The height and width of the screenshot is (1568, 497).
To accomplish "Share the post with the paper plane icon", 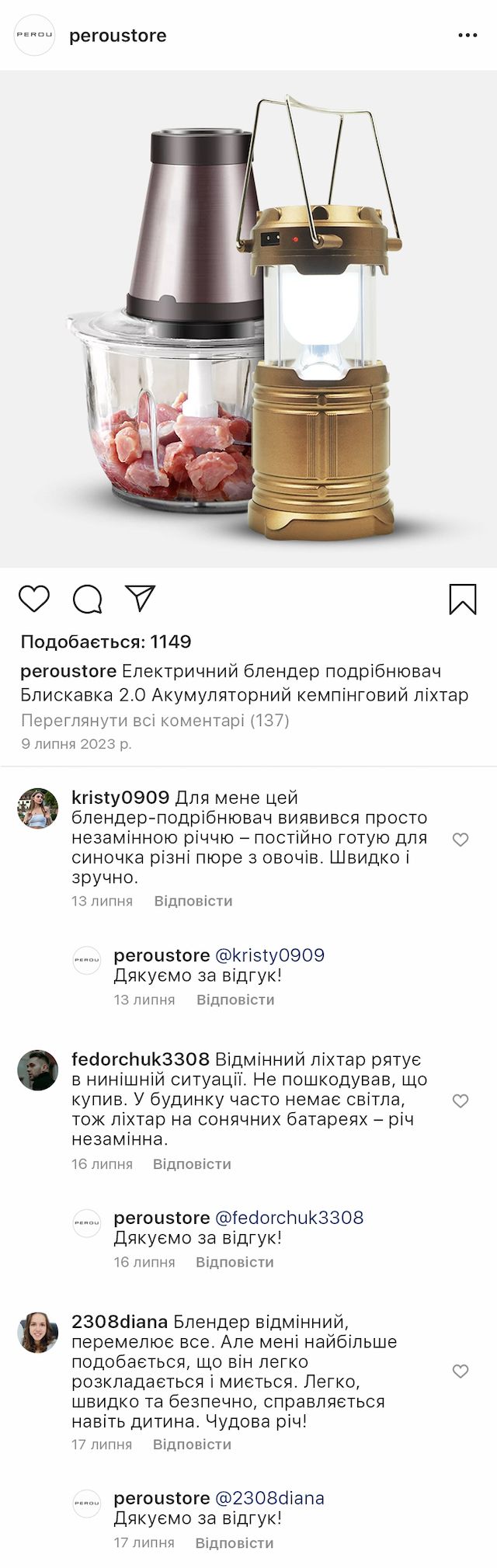I will point(141,598).
